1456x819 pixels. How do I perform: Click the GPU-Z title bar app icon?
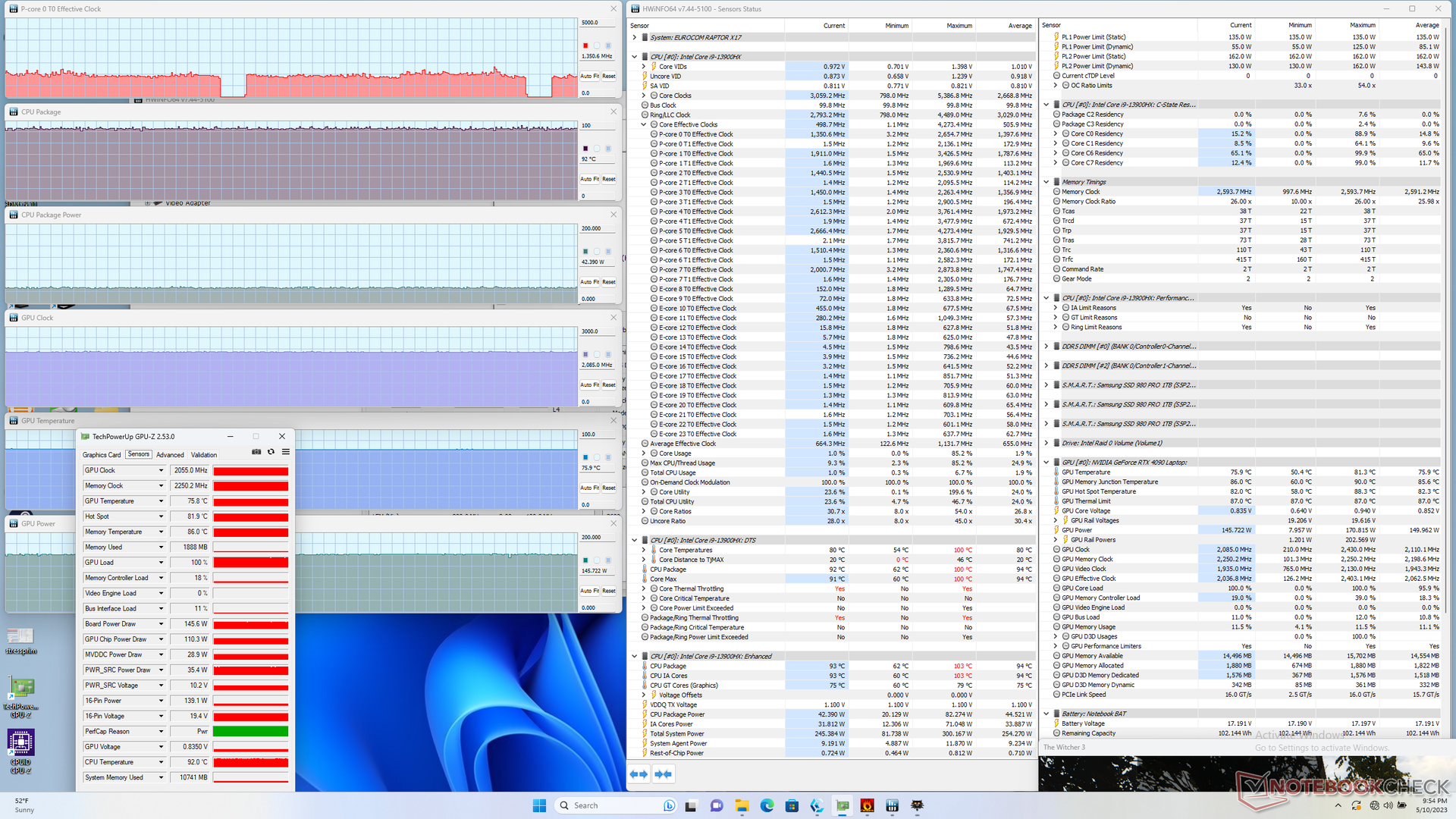tap(85, 437)
